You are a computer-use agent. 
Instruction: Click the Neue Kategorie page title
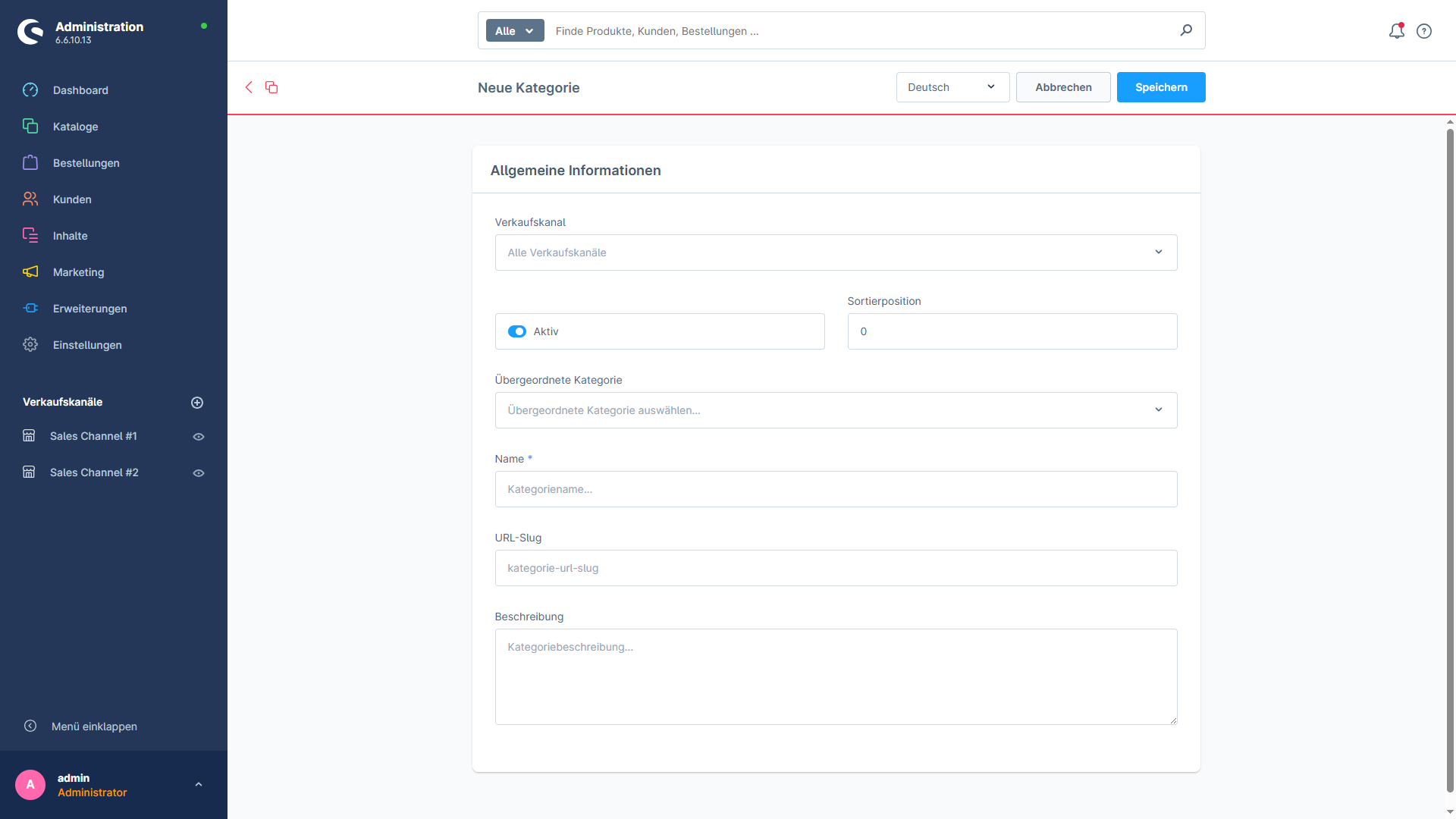tap(529, 88)
